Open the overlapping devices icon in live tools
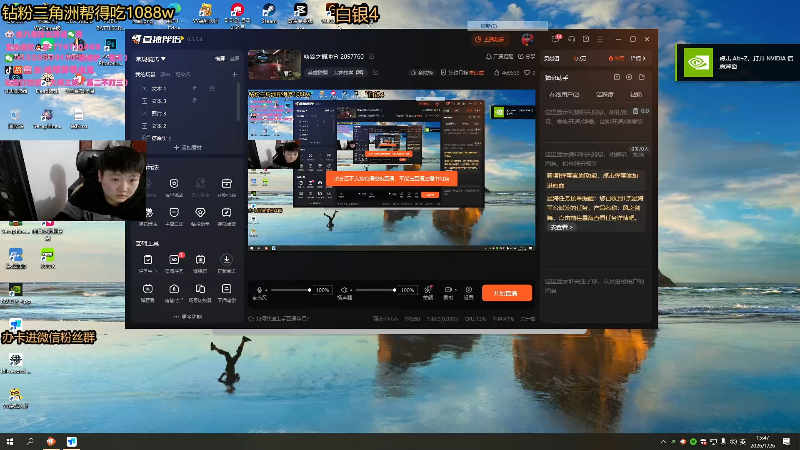Image resolution: width=800 pixels, height=450 pixels. (200, 289)
